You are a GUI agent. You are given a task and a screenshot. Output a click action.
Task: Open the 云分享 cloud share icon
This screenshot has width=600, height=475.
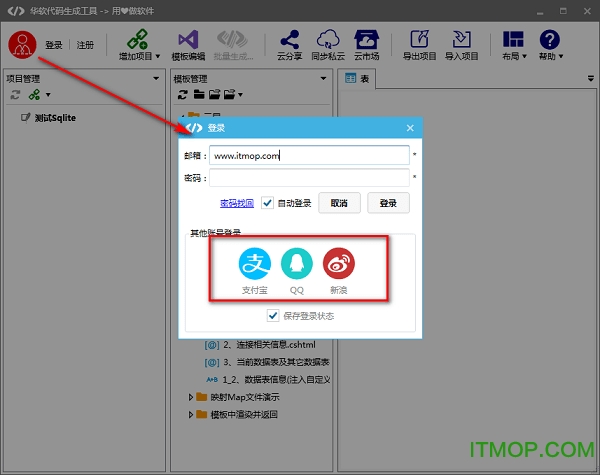click(289, 39)
